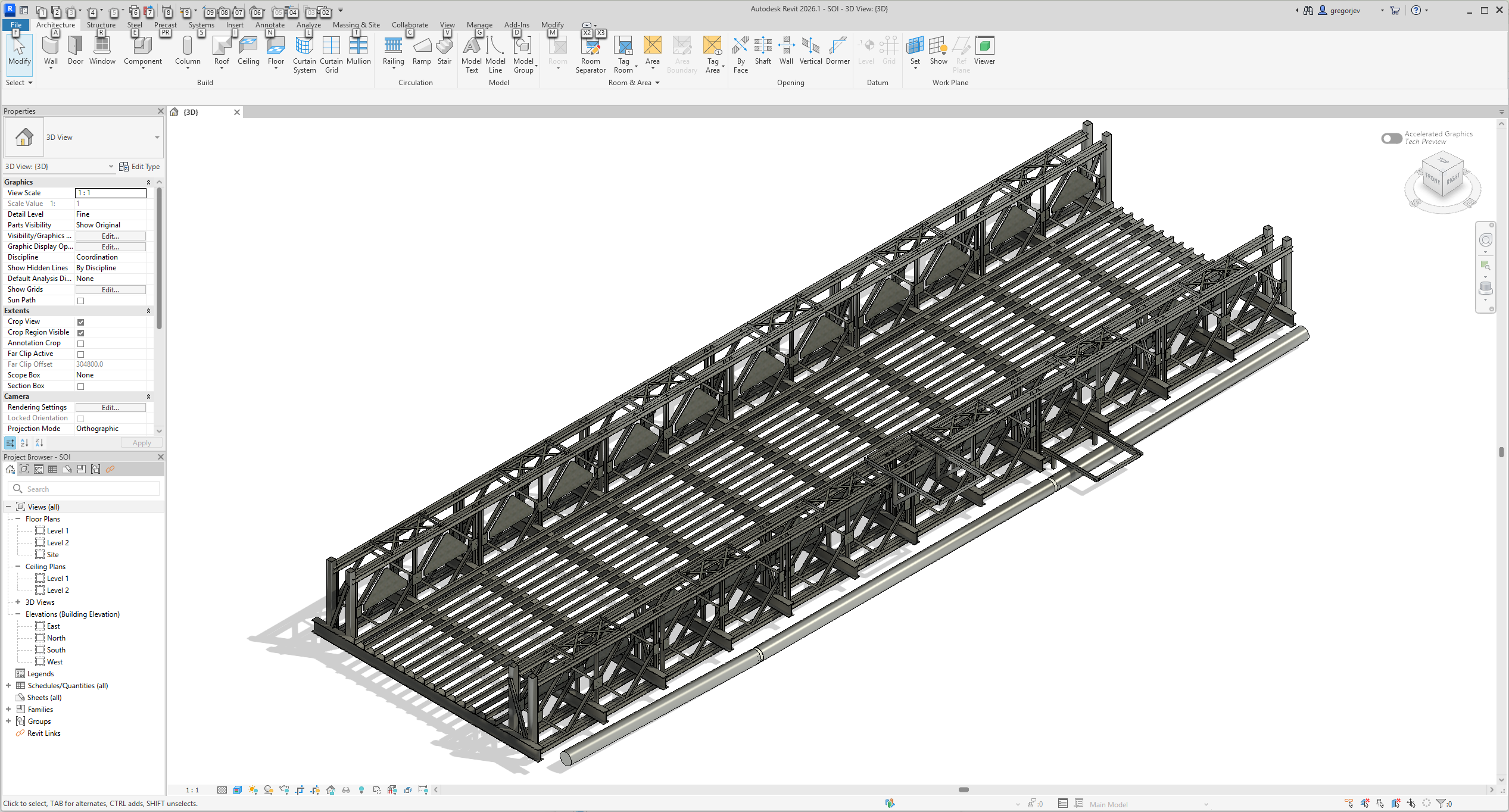Viewport: 1509px width, 812px height.
Task: Click the Edit Type button
Action: [139, 167]
